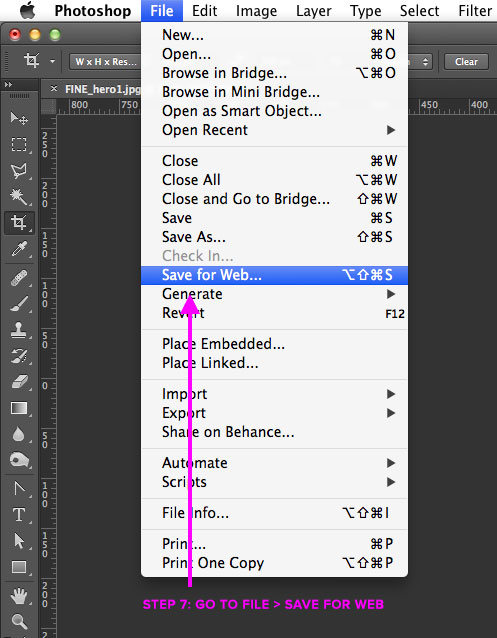
Task: Switch to the FINE_hero1.jpg document tab
Action: click(x=103, y=89)
